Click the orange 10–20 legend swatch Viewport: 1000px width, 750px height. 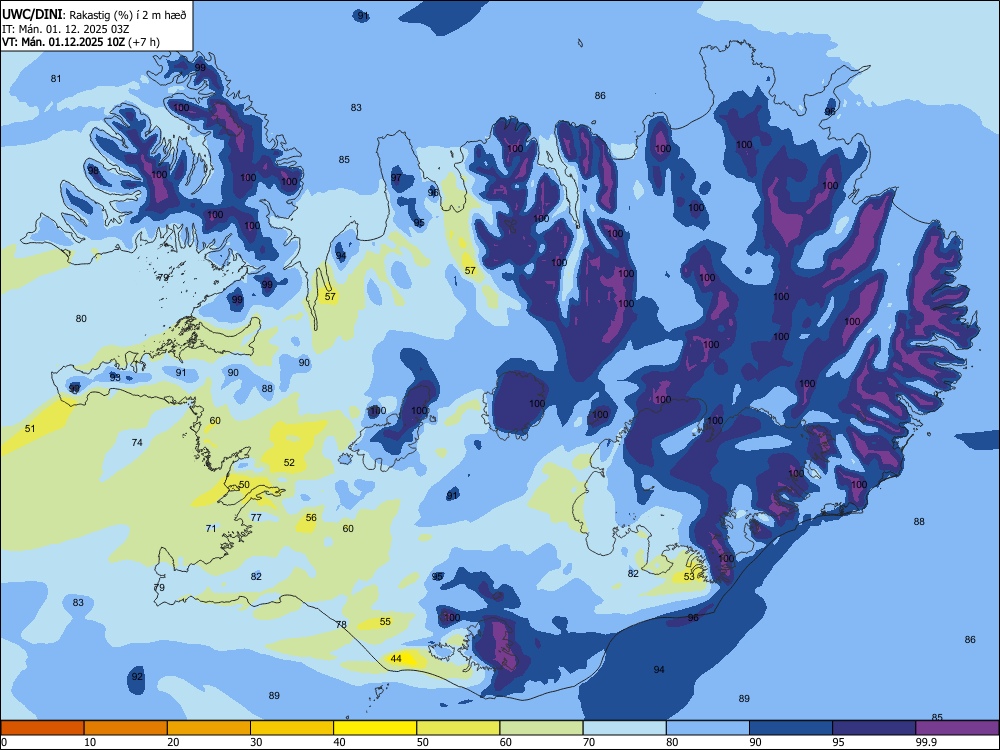click(x=126, y=728)
